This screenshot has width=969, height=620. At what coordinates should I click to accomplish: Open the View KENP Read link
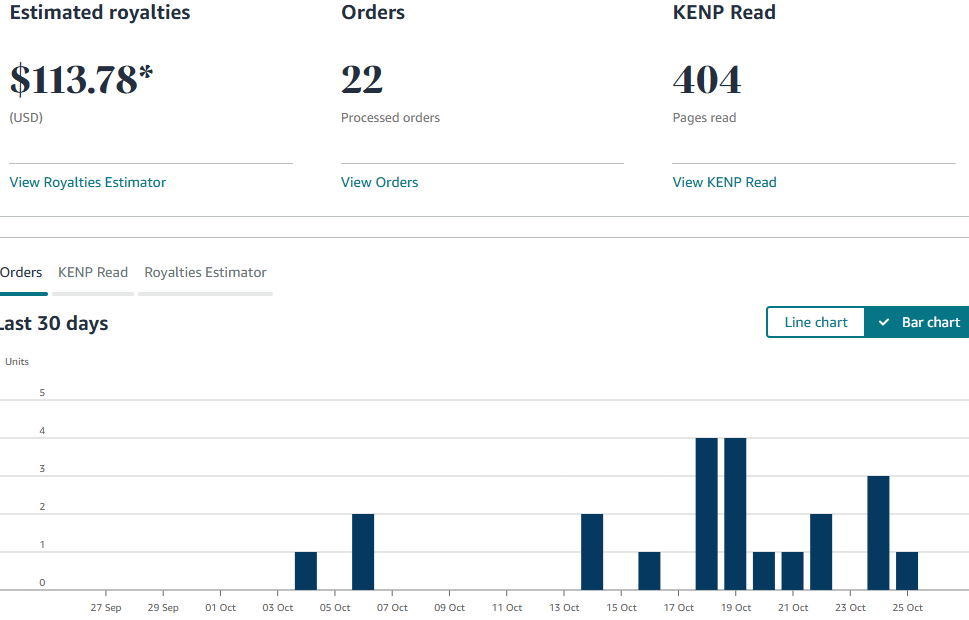tap(724, 182)
